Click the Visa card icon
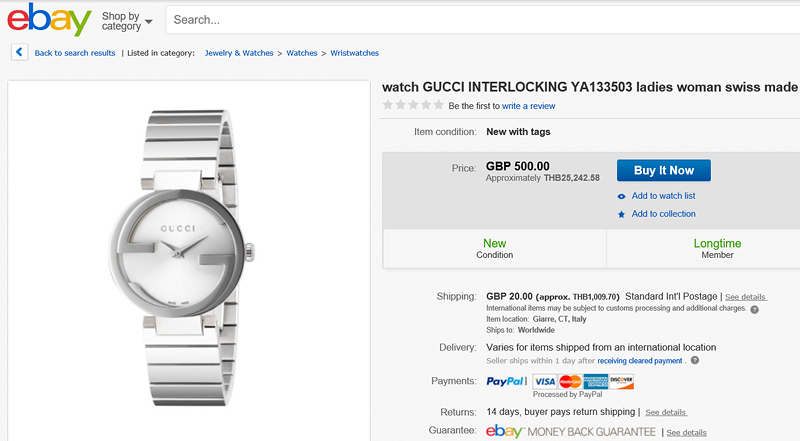Screen dimensions: 800x441 click(545, 381)
